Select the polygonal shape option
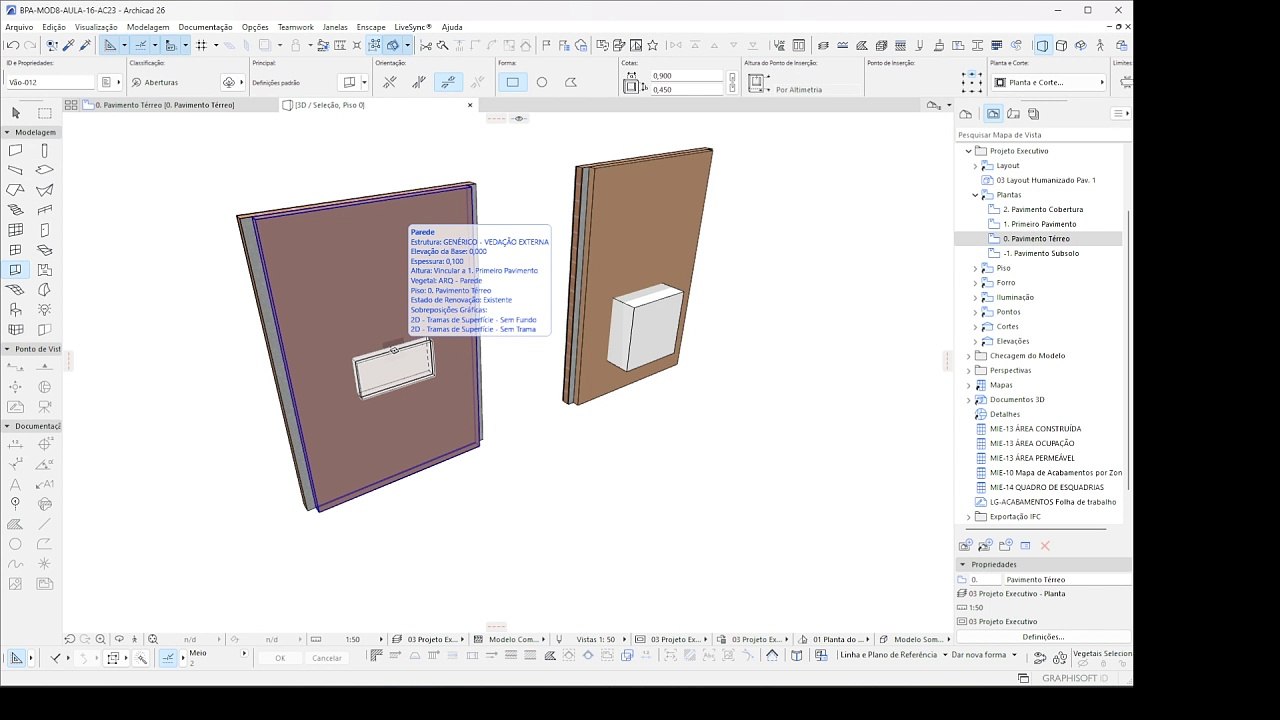 [571, 82]
